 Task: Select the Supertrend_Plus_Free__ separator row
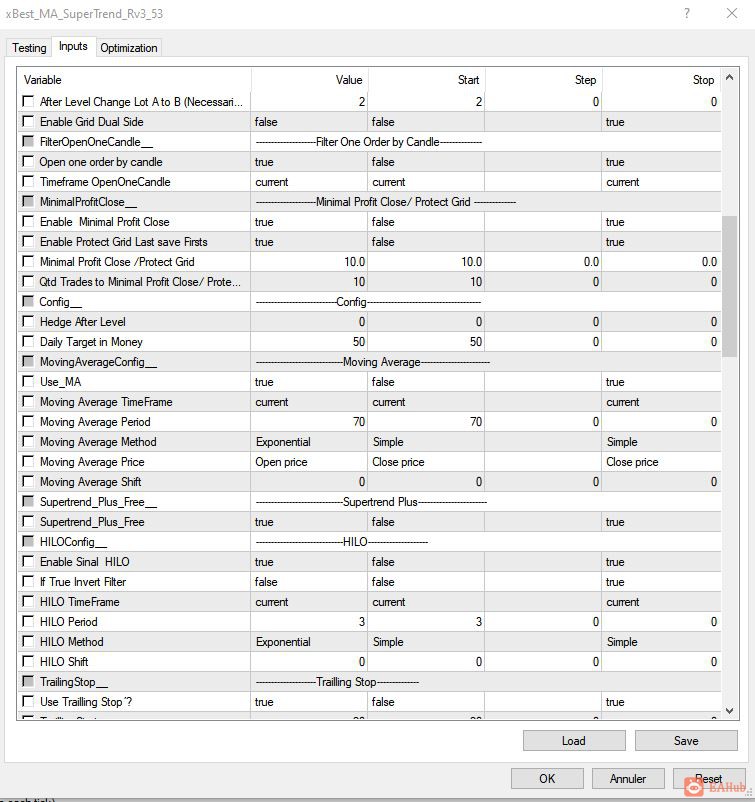370,502
